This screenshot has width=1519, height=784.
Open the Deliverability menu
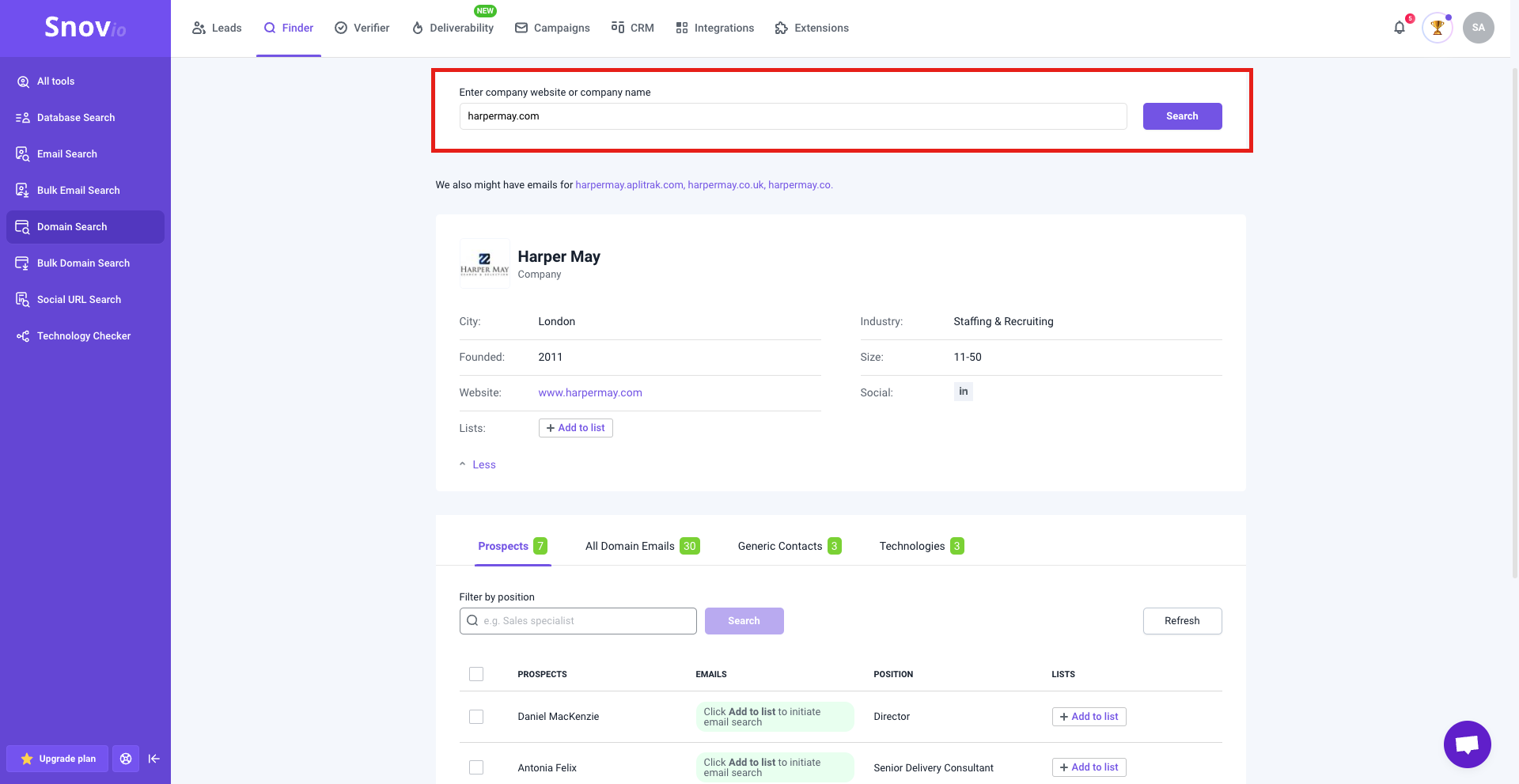[453, 28]
